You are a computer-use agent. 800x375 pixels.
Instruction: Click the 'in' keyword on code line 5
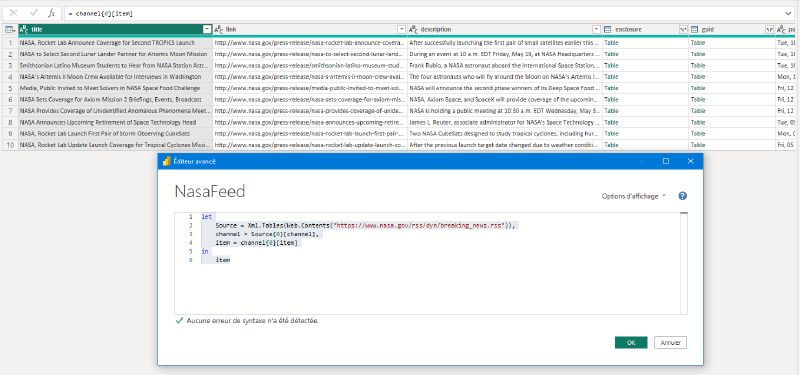(x=205, y=251)
